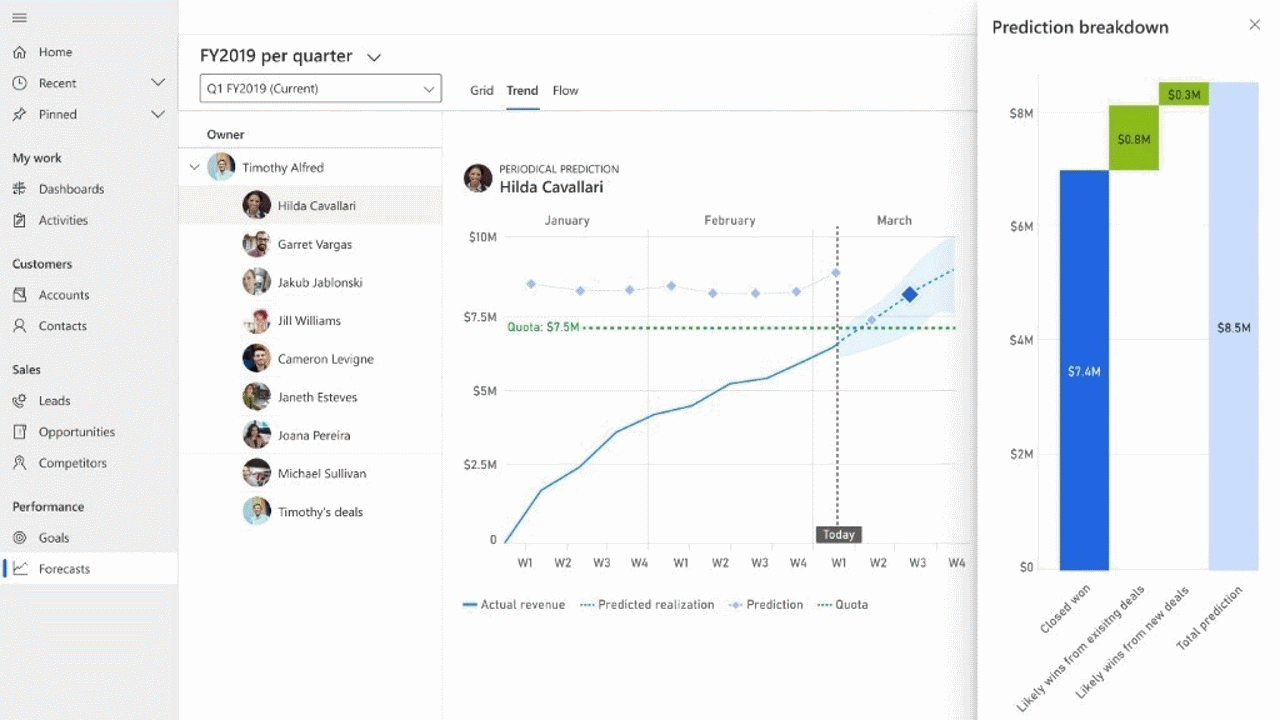Viewport: 1280px width, 720px height.
Task: Open Accounts under Customers
Action: 64,295
